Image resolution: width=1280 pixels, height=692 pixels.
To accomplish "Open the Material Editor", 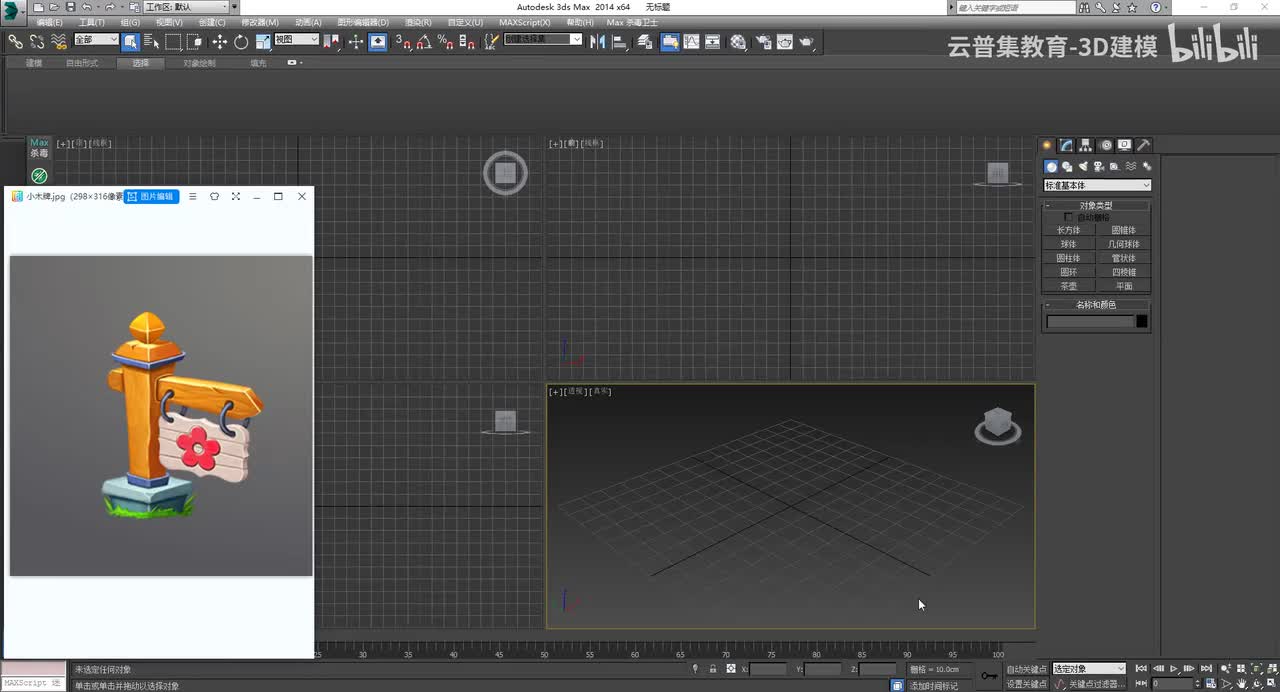I will [738, 42].
